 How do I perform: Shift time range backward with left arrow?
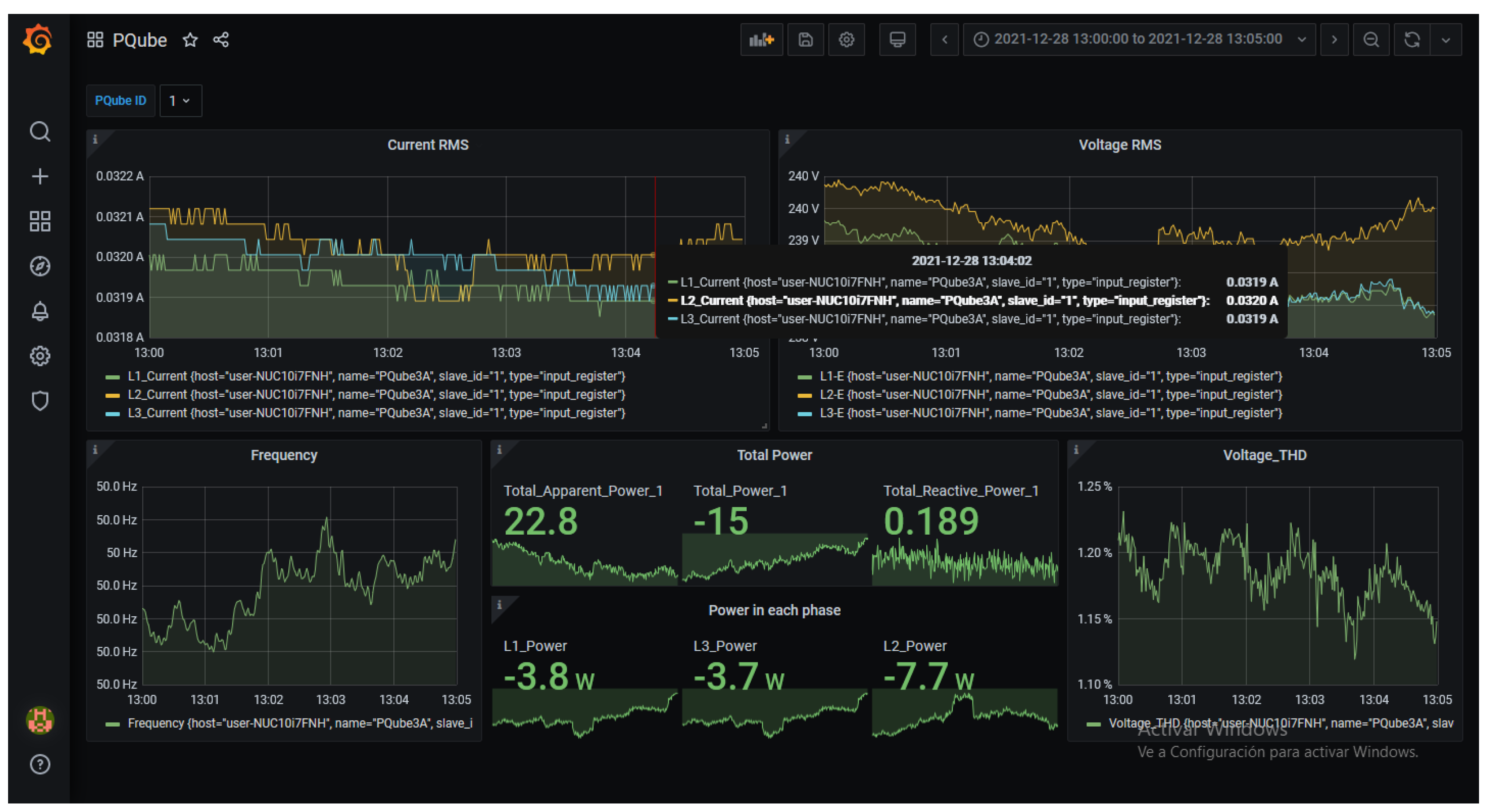click(944, 40)
